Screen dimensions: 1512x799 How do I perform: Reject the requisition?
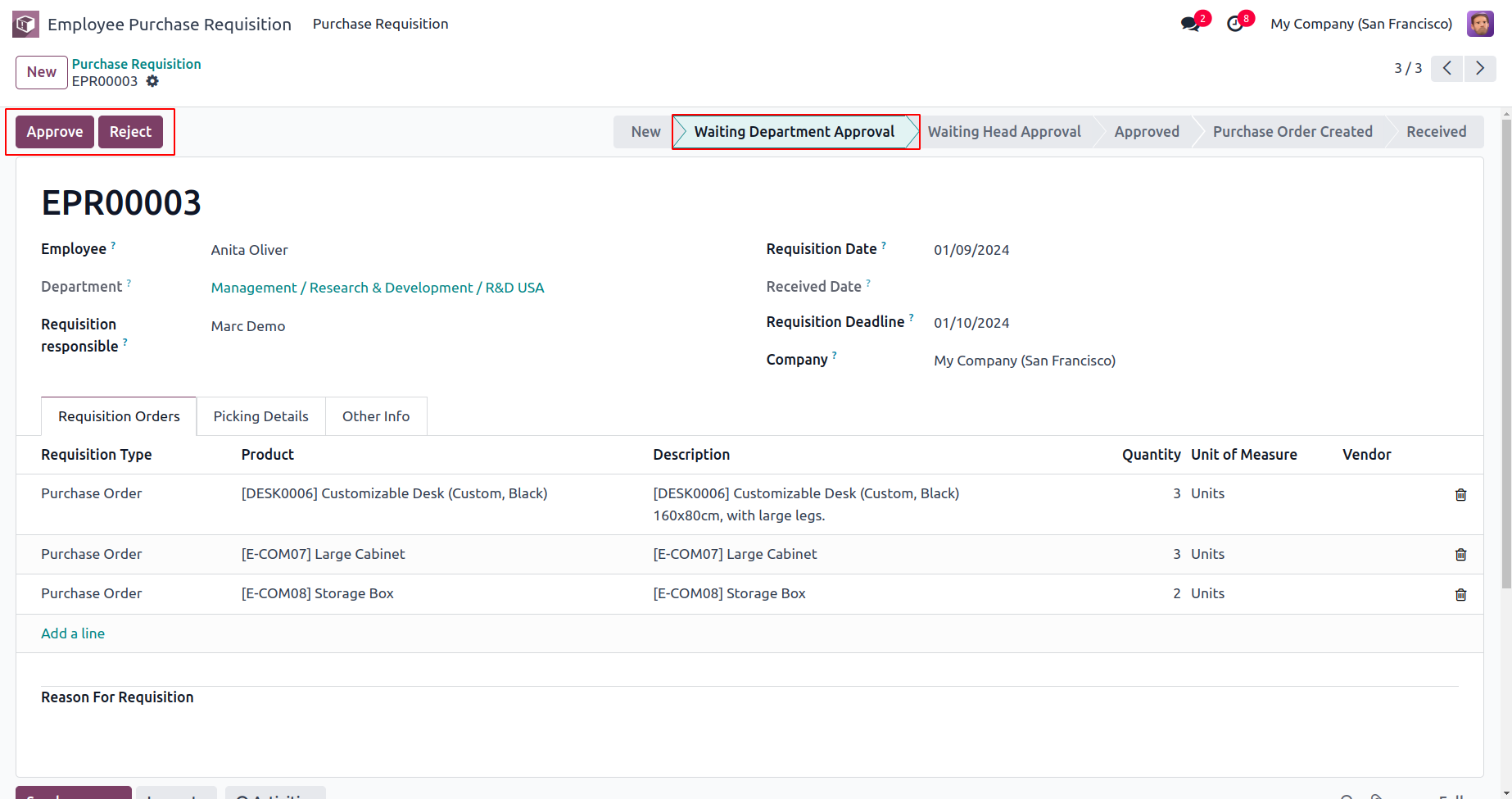pyautogui.click(x=130, y=132)
